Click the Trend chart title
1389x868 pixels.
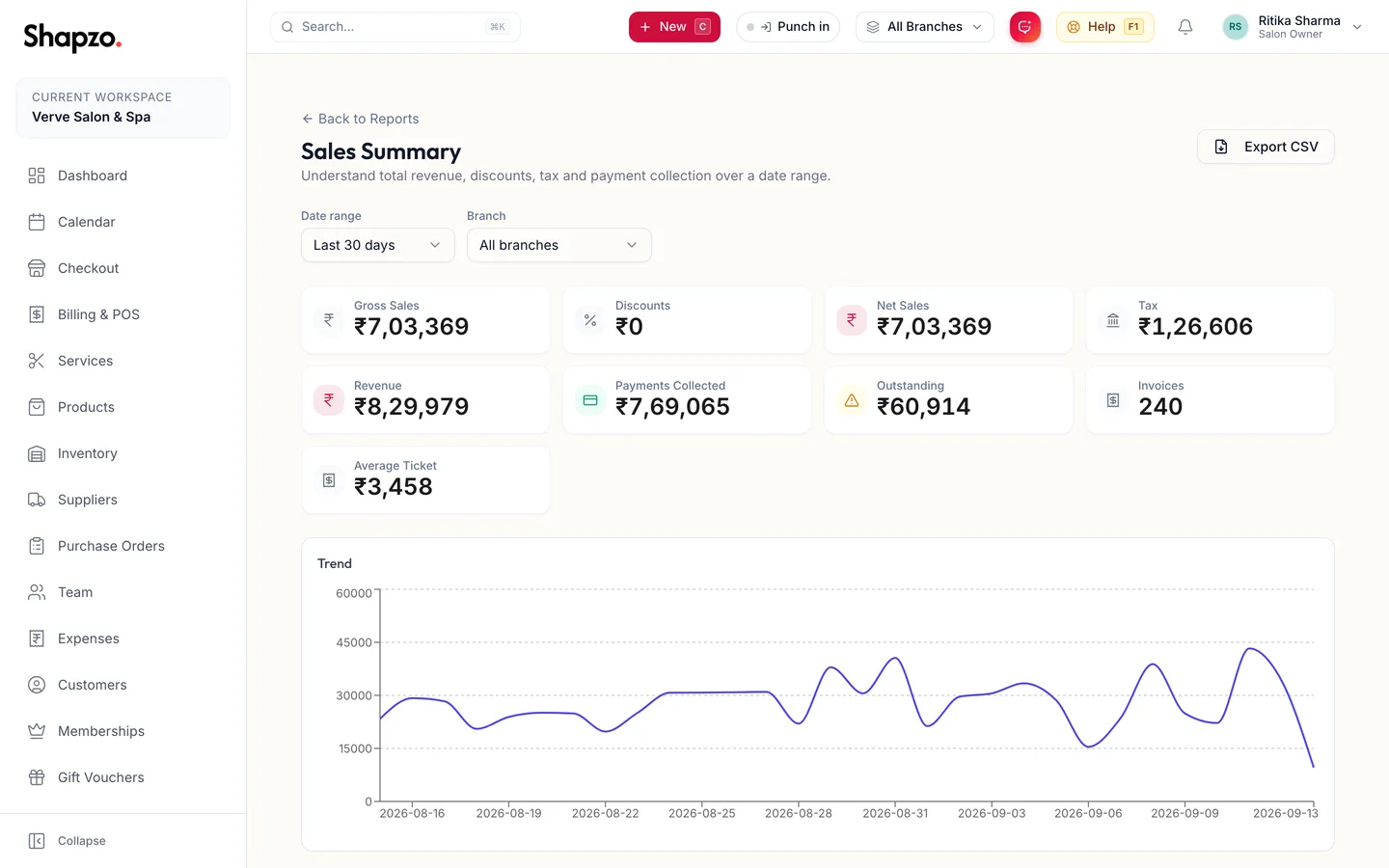coord(335,564)
